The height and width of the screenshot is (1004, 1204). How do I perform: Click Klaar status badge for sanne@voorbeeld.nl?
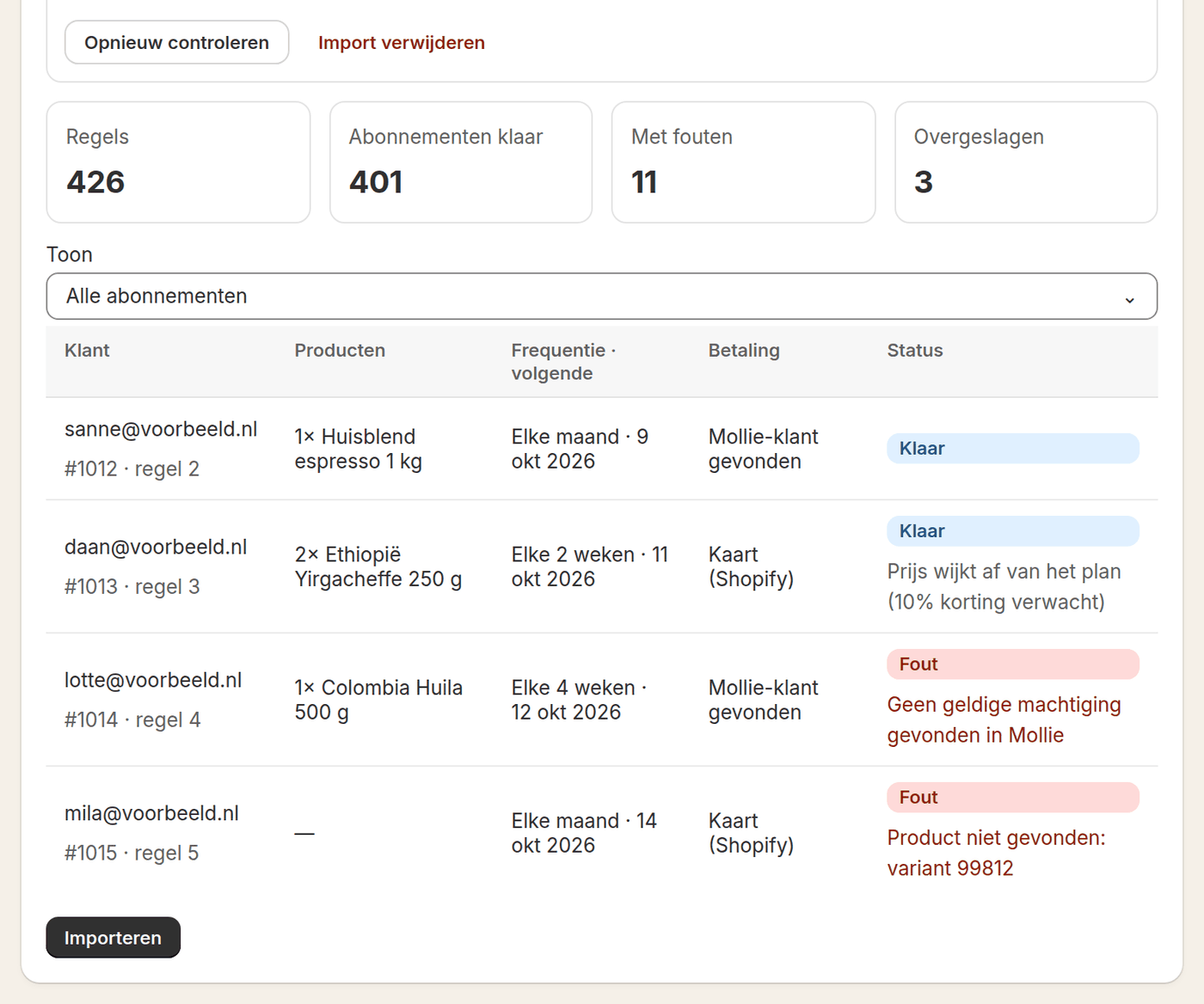click(1013, 449)
